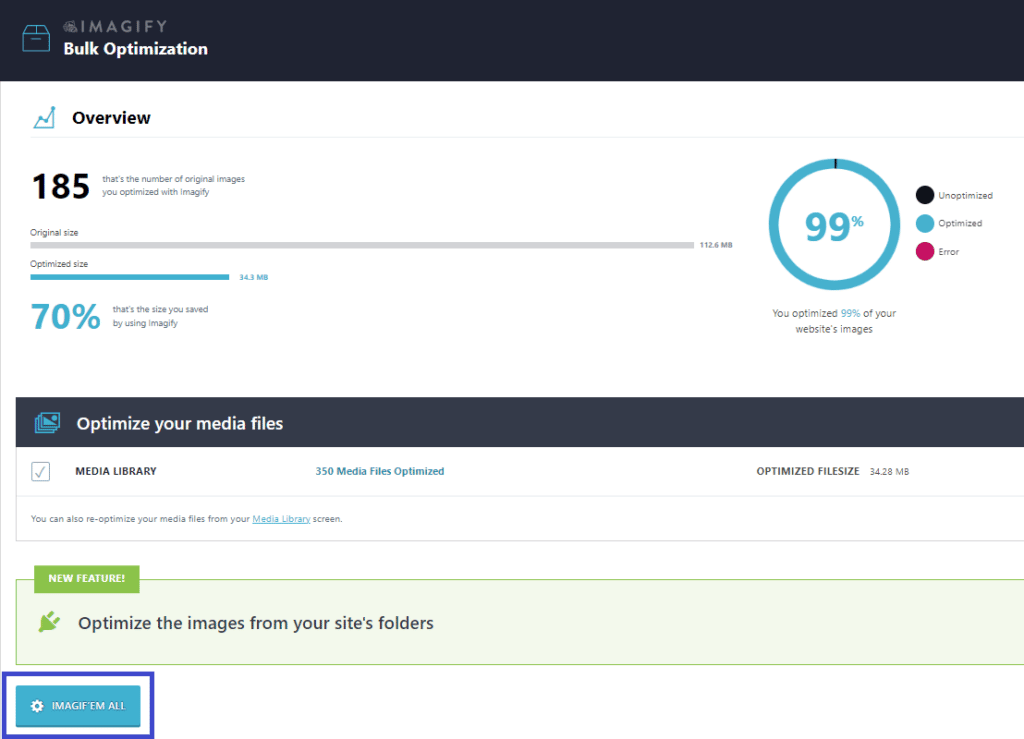
Task: Click the 112.6 MB original size value
Action: 716,245
